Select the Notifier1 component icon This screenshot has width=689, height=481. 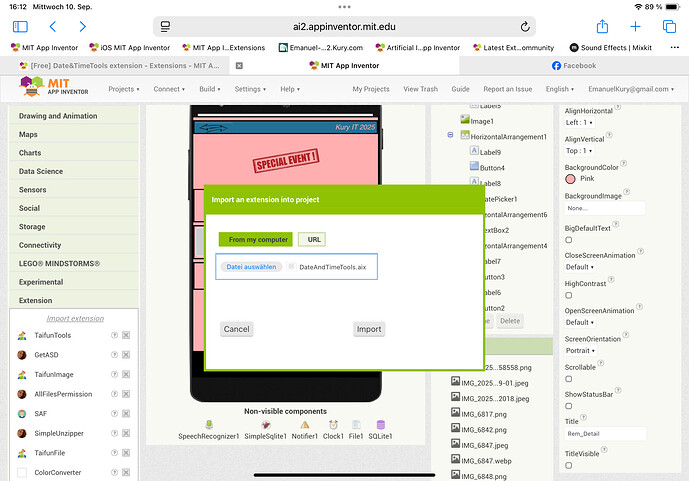tap(305, 424)
